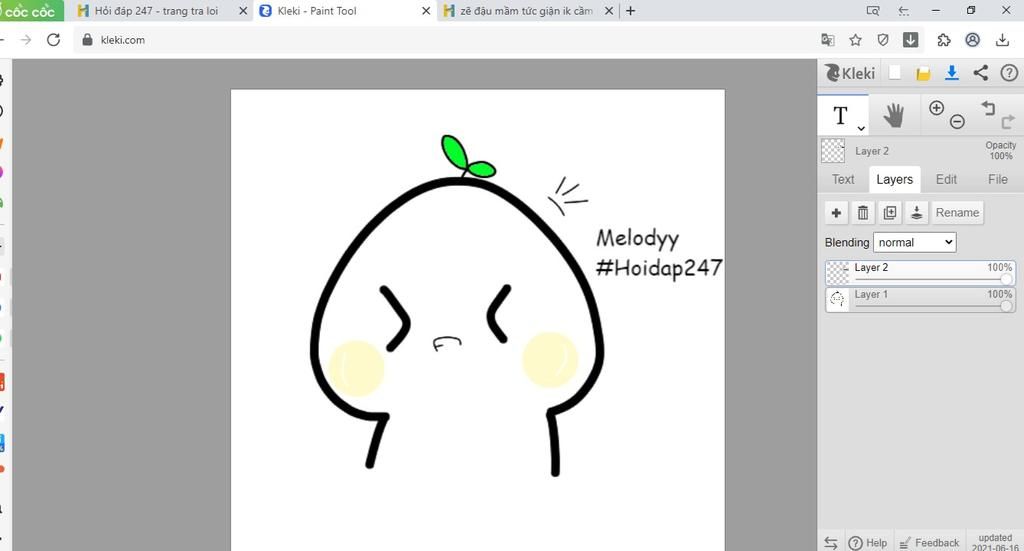
Task: Zoom out with the minus magnifier icon
Action: pos(957,121)
